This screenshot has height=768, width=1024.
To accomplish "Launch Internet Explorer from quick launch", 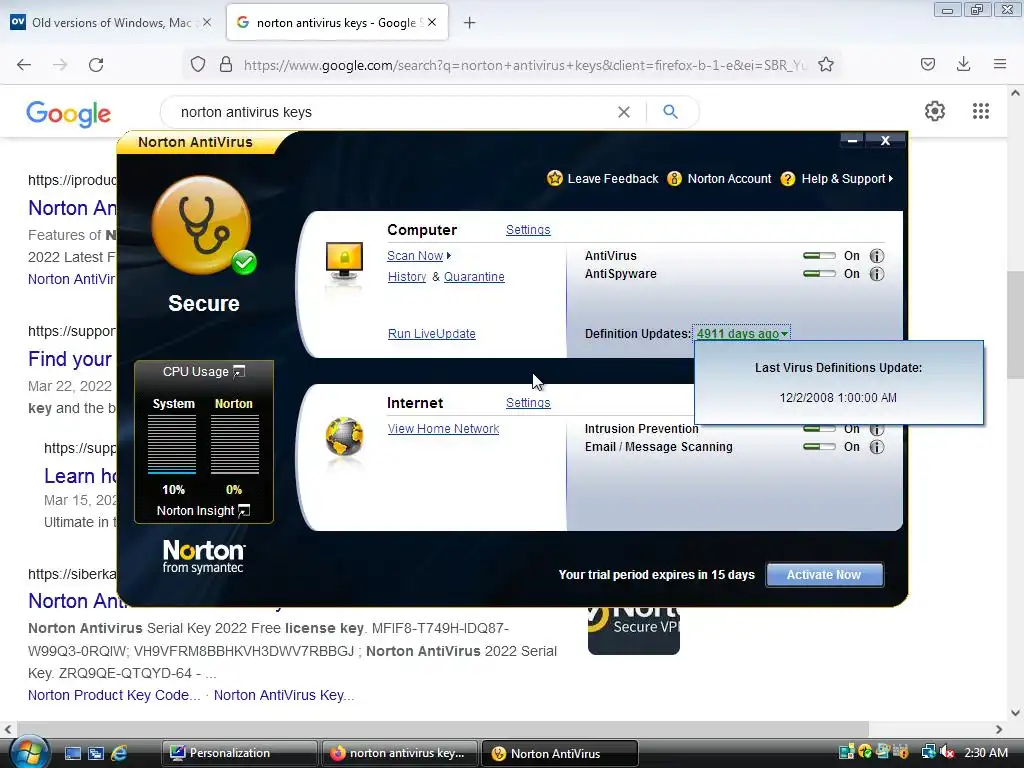I will (119, 753).
